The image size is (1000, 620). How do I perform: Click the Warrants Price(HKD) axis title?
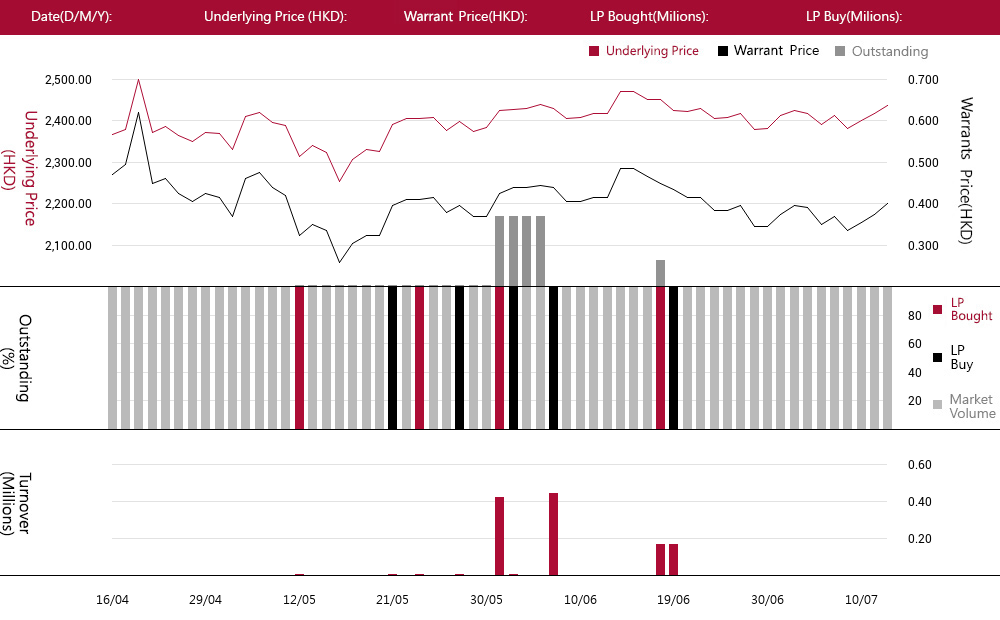pos(966,170)
